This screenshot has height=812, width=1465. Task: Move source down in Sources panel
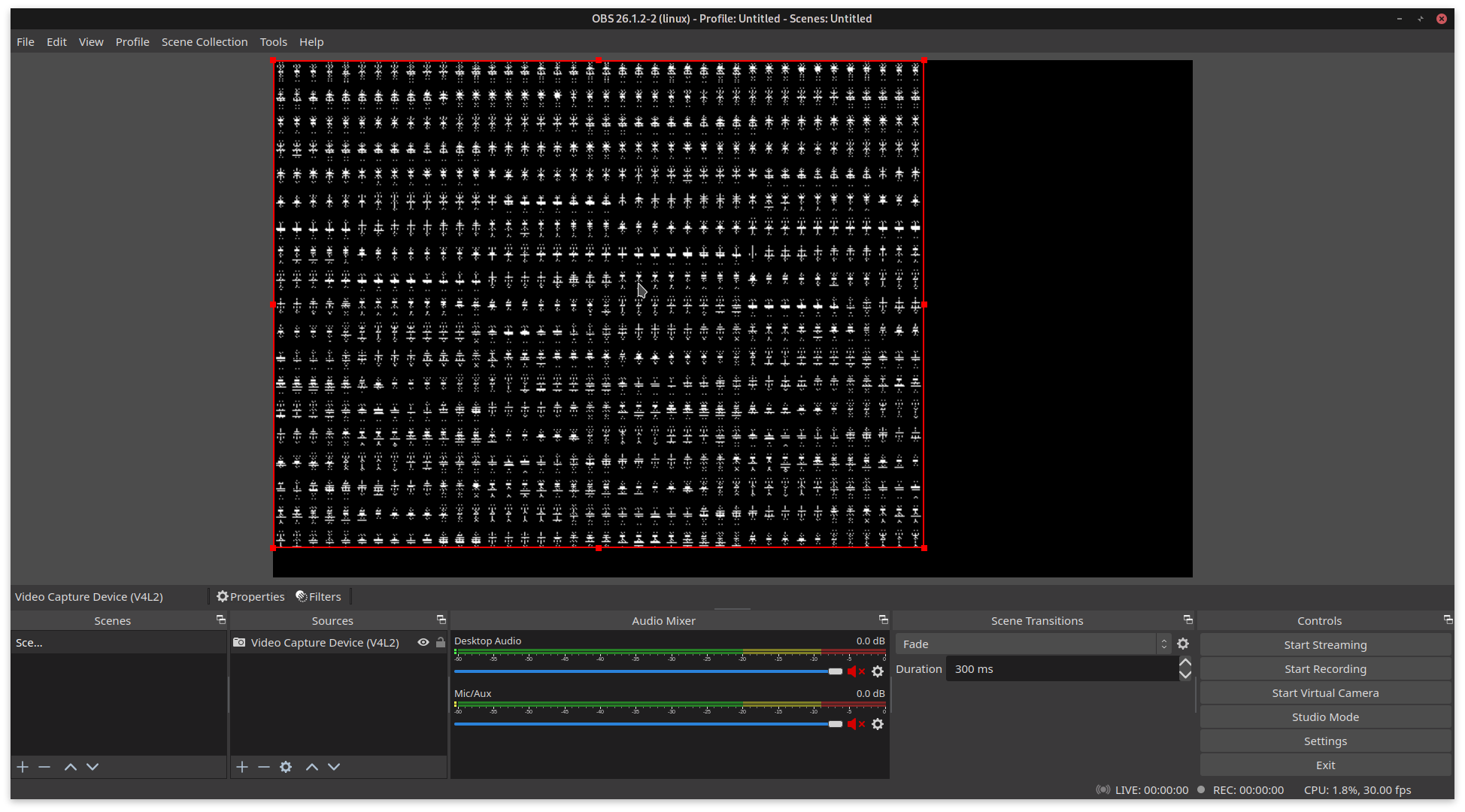coord(334,767)
